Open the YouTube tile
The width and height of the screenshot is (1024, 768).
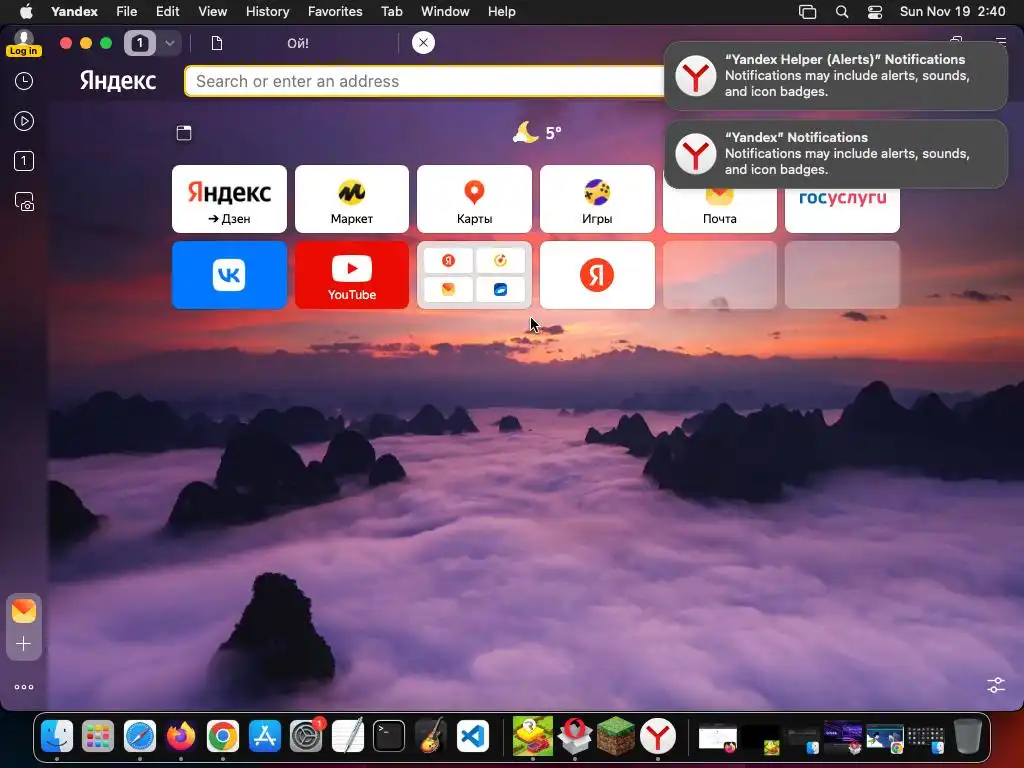pos(352,275)
